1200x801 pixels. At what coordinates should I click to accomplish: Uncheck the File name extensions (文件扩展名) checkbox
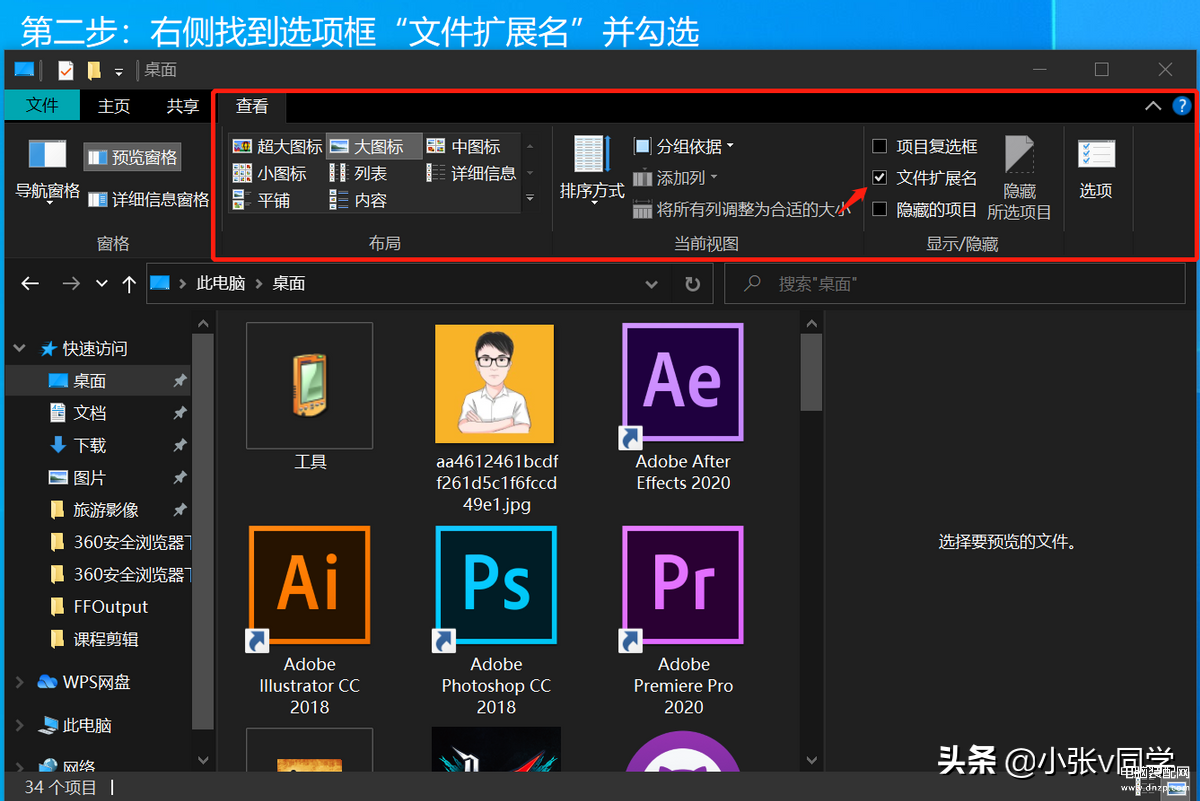tap(880, 178)
